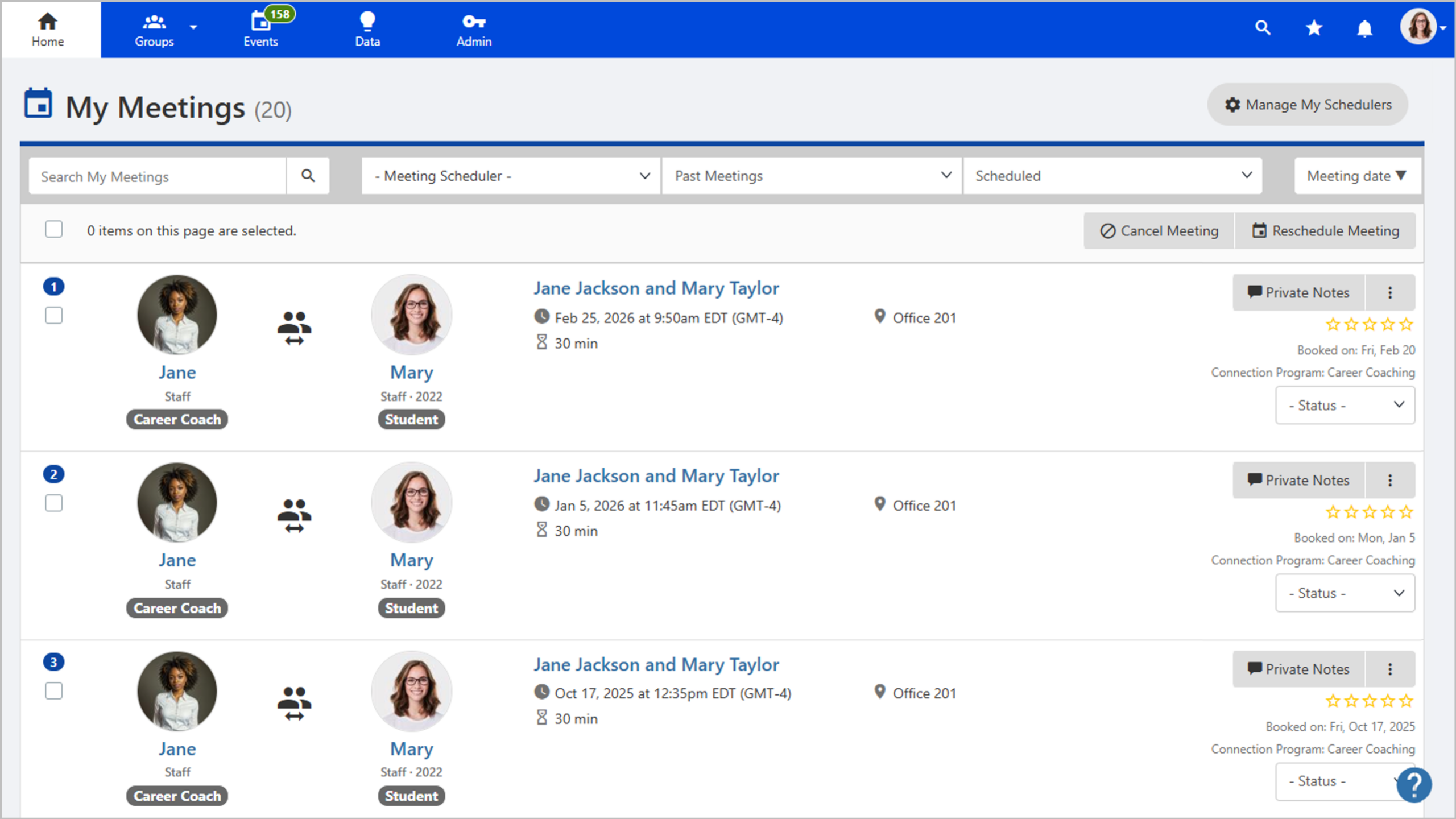Click the connection icon in Jan 5 meeting row
1456x819 pixels.
(x=294, y=515)
